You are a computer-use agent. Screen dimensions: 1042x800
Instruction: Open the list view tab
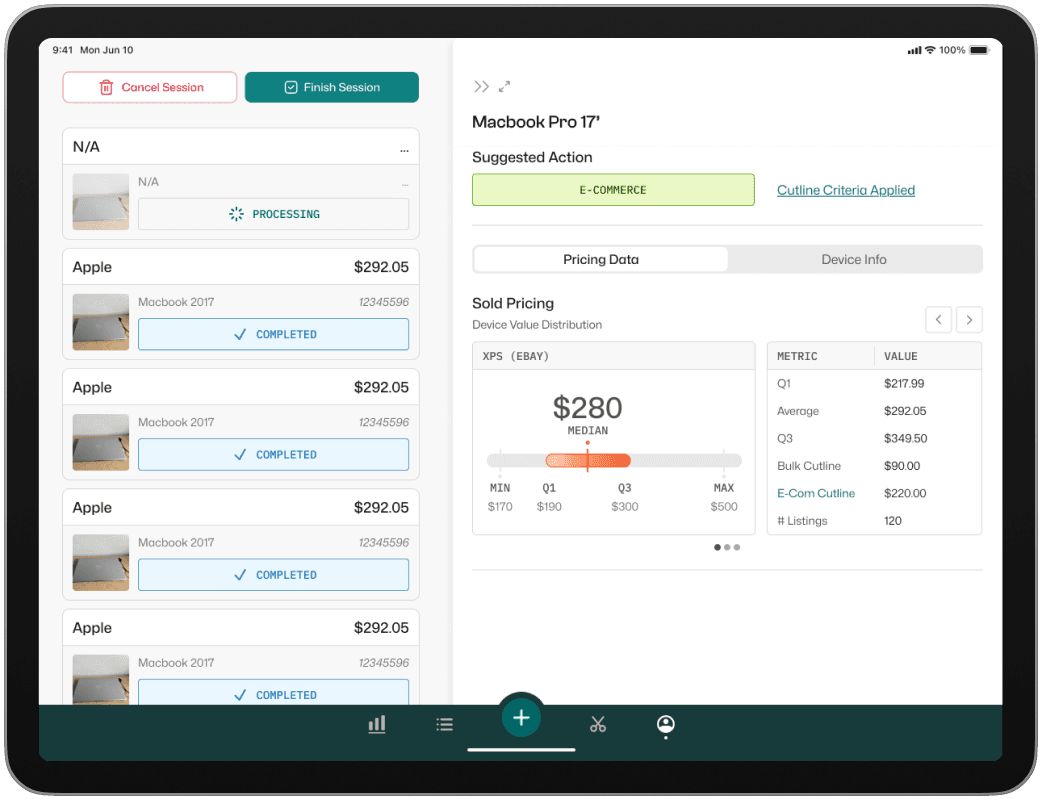click(445, 724)
